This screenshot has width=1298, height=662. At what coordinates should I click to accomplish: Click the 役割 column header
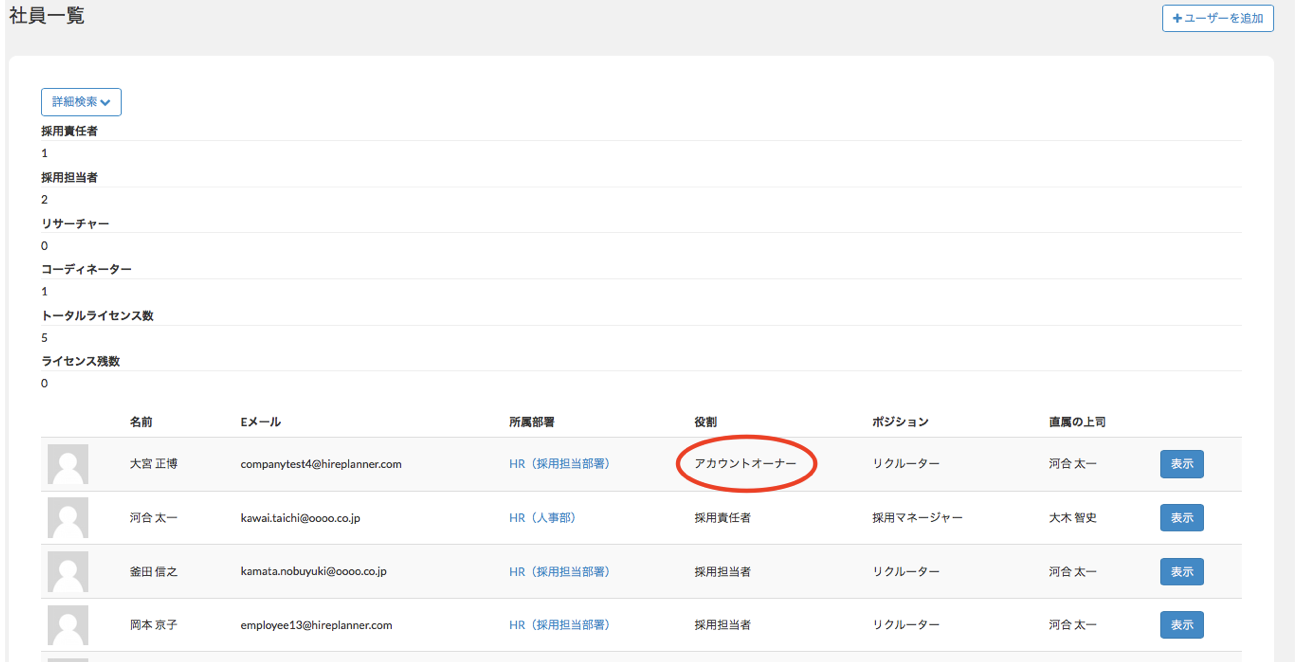pyautogui.click(x=706, y=423)
